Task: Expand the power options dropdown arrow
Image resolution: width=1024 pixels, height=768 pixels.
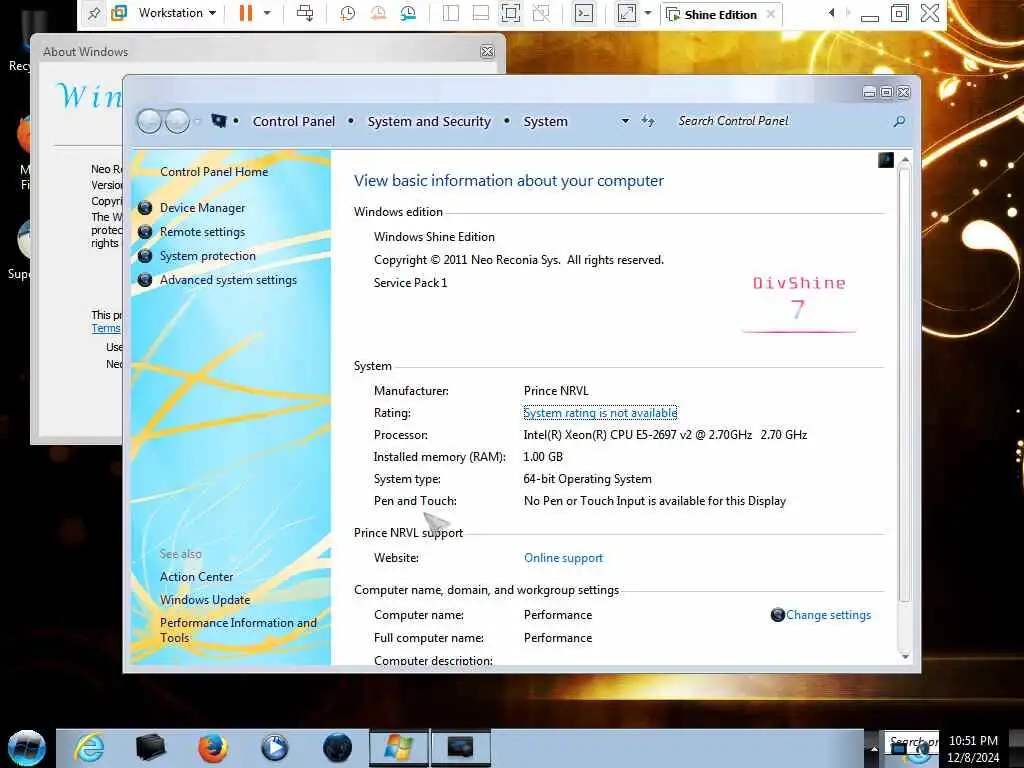Action: (x=267, y=13)
